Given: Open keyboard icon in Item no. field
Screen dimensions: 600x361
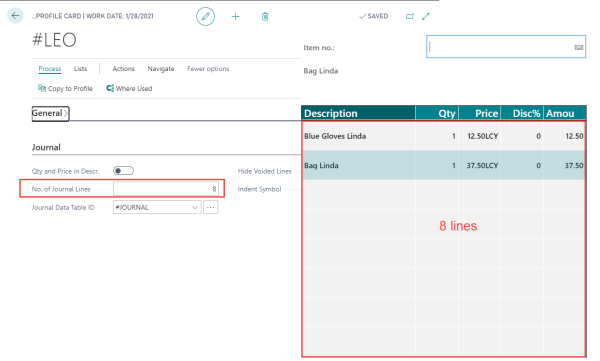Looking at the screenshot, I should point(579,47).
